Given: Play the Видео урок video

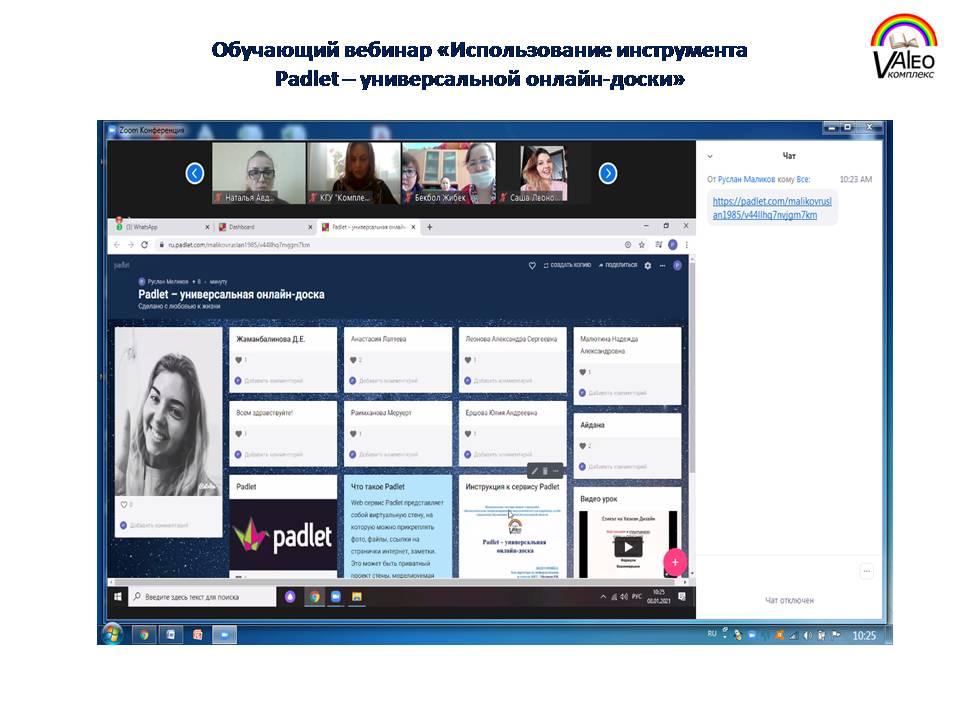Looking at the screenshot, I should pyautogui.click(x=628, y=547).
